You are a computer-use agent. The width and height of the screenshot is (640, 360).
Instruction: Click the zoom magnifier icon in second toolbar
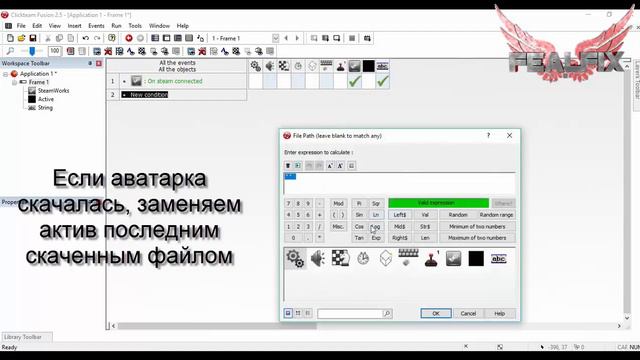[x=10, y=51]
